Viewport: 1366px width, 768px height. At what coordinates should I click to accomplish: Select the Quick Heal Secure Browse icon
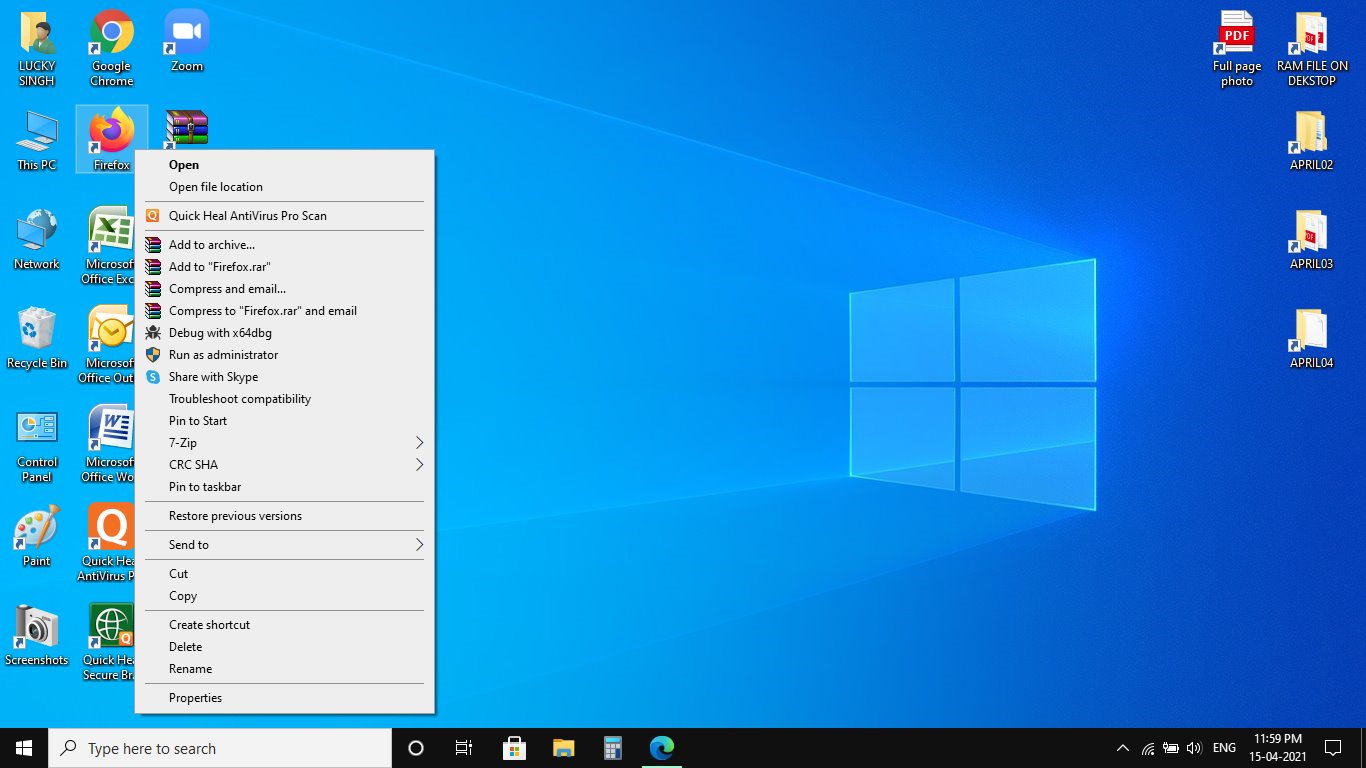pyautogui.click(x=110, y=642)
